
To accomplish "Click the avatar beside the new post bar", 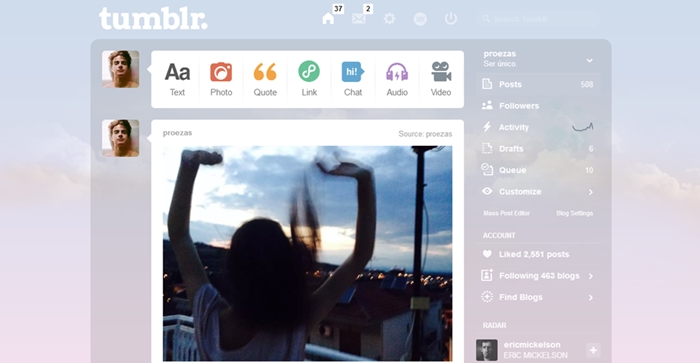I will [121, 69].
